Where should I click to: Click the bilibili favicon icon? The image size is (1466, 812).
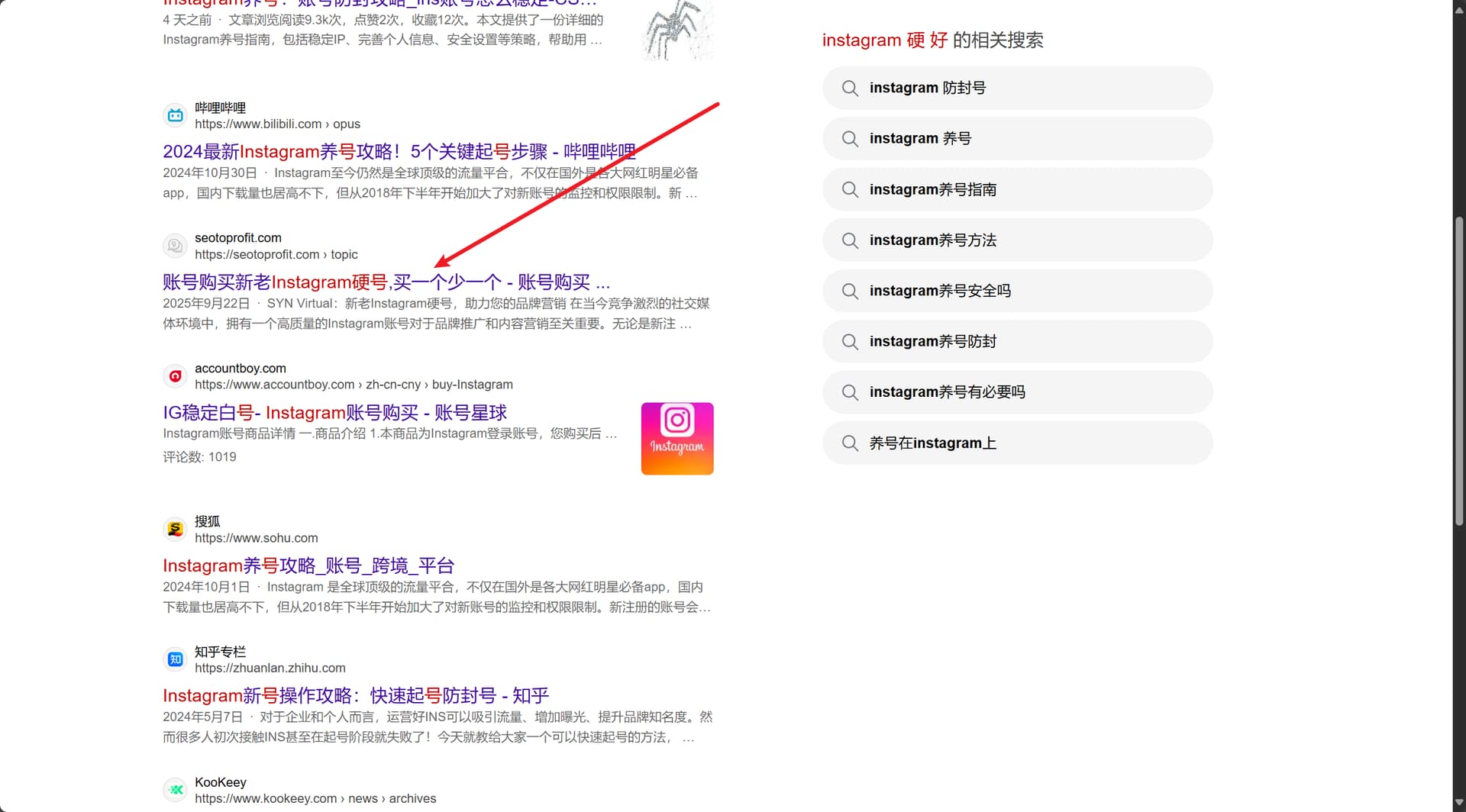pyautogui.click(x=175, y=115)
